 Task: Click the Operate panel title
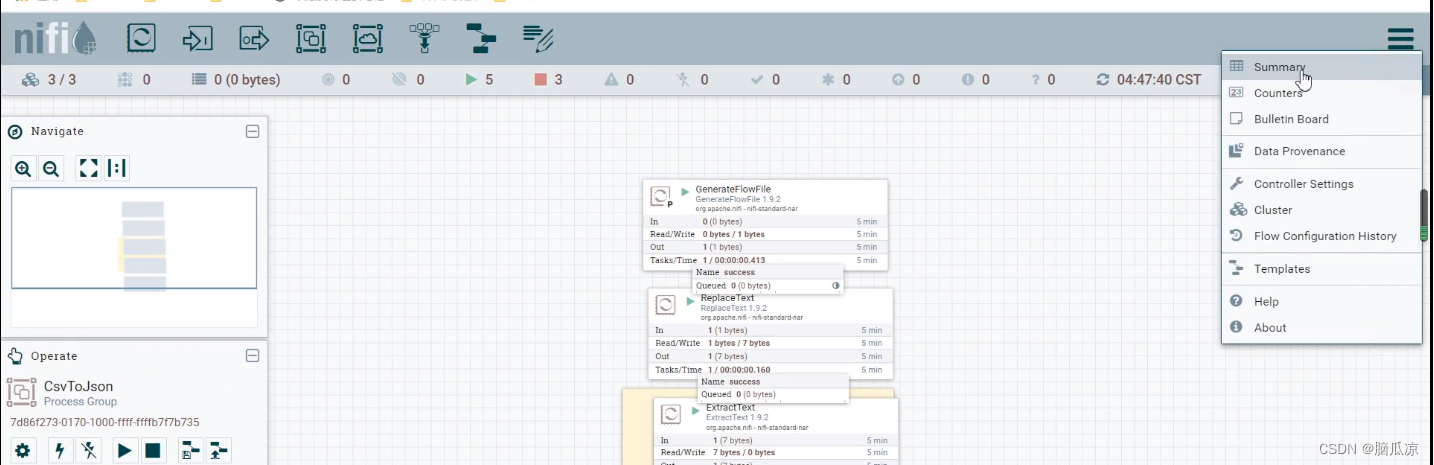pyautogui.click(x=54, y=356)
